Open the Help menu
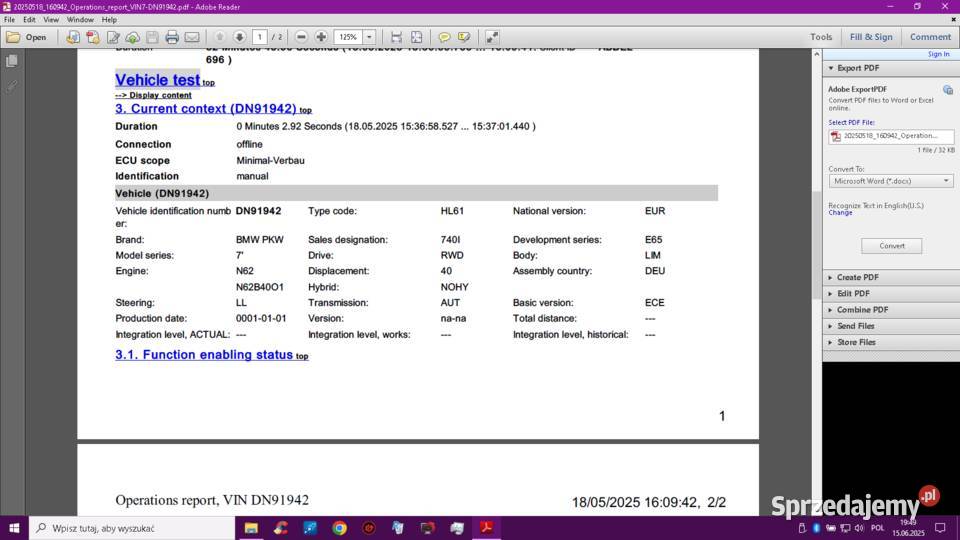This screenshot has height=540, width=960. 110,20
